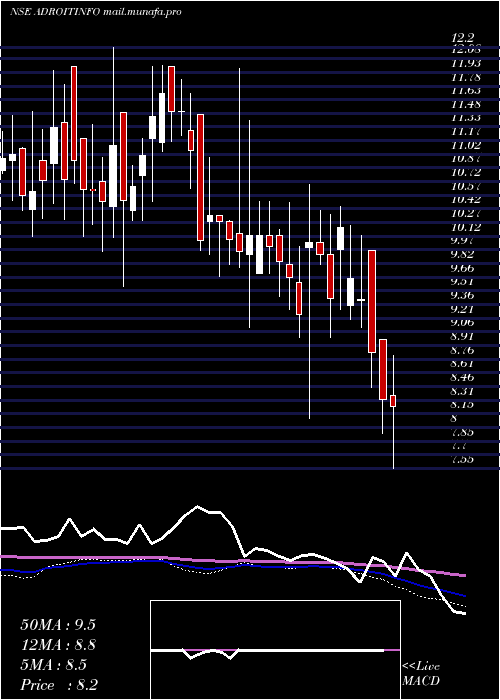The height and width of the screenshot is (700, 500).
Task: Select the 10.87 price axis label
Action: [466, 159]
